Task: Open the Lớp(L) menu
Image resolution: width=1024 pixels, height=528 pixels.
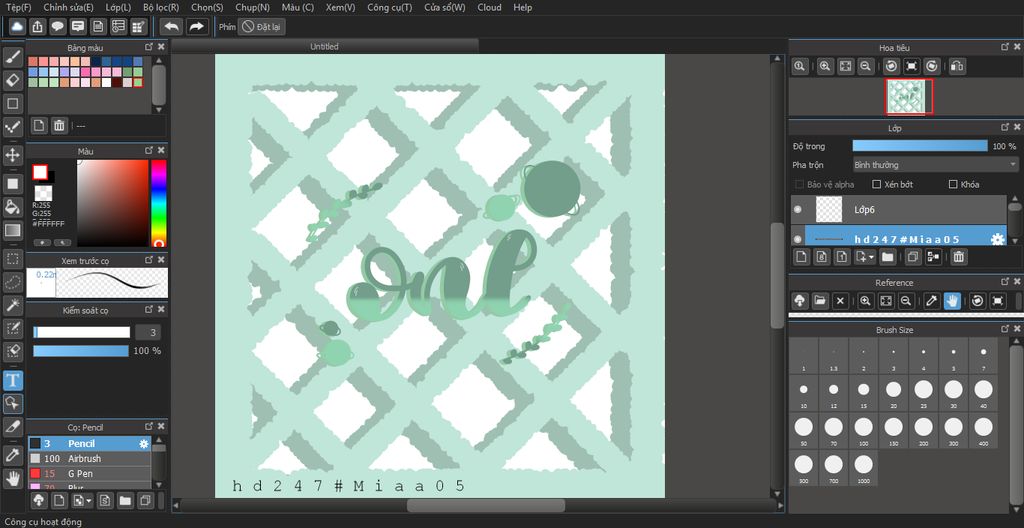Action: click(118, 7)
